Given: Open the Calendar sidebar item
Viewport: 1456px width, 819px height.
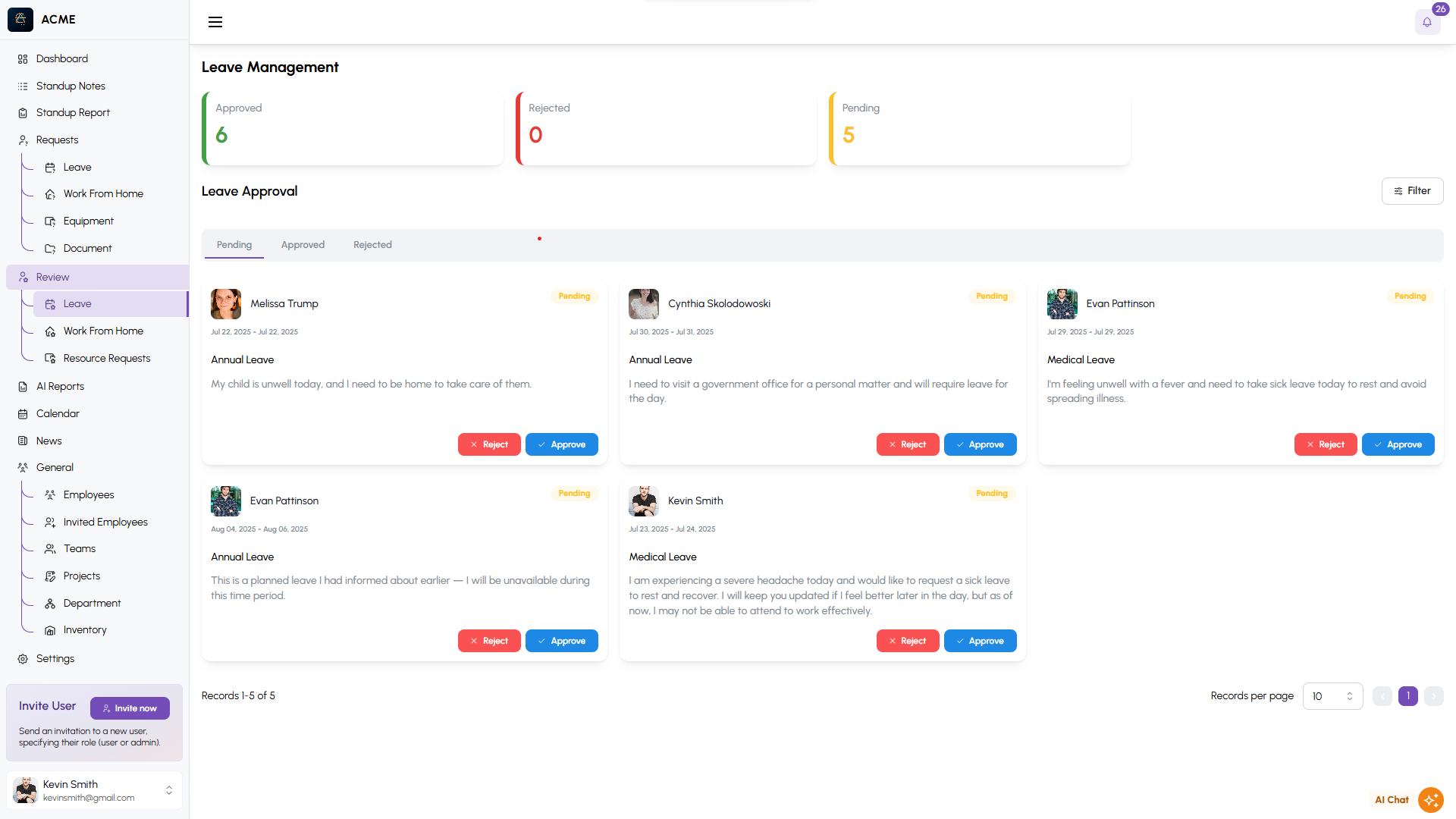Looking at the screenshot, I should 58,414.
